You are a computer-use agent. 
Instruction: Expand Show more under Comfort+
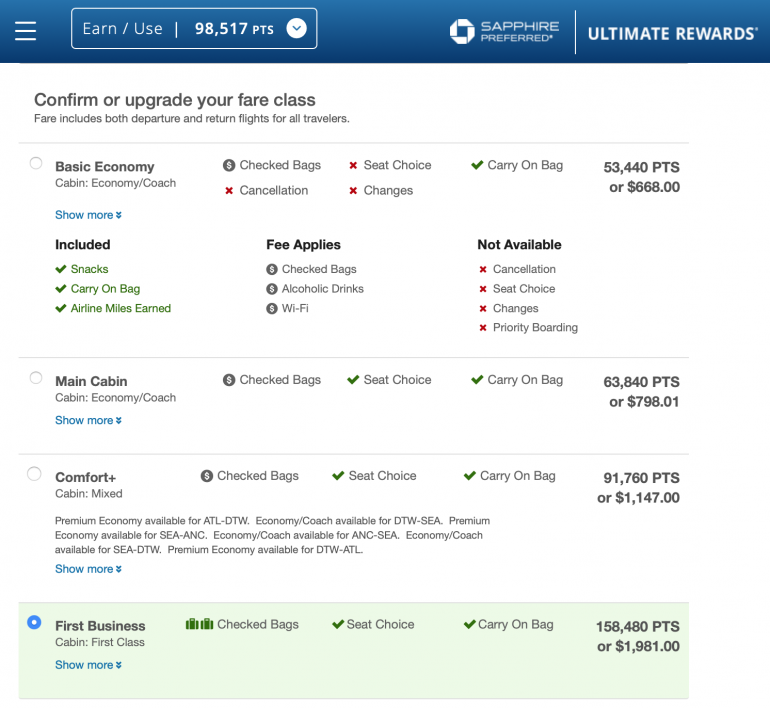tap(88, 569)
